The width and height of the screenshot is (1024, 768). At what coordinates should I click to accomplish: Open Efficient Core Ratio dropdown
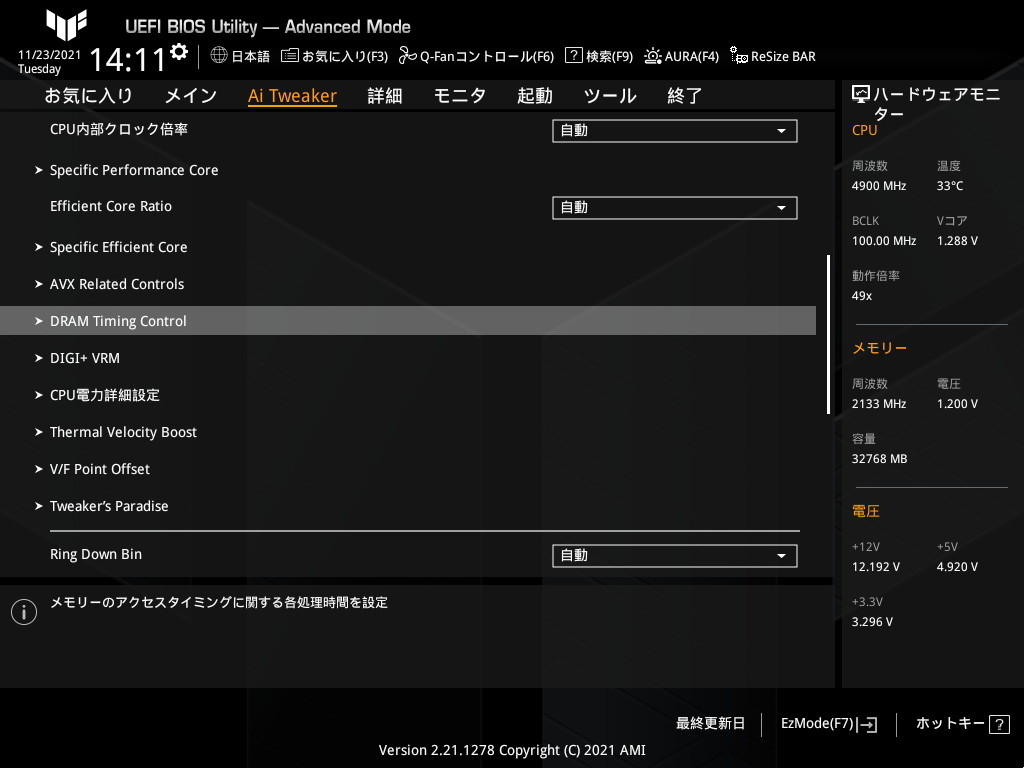click(x=675, y=208)
